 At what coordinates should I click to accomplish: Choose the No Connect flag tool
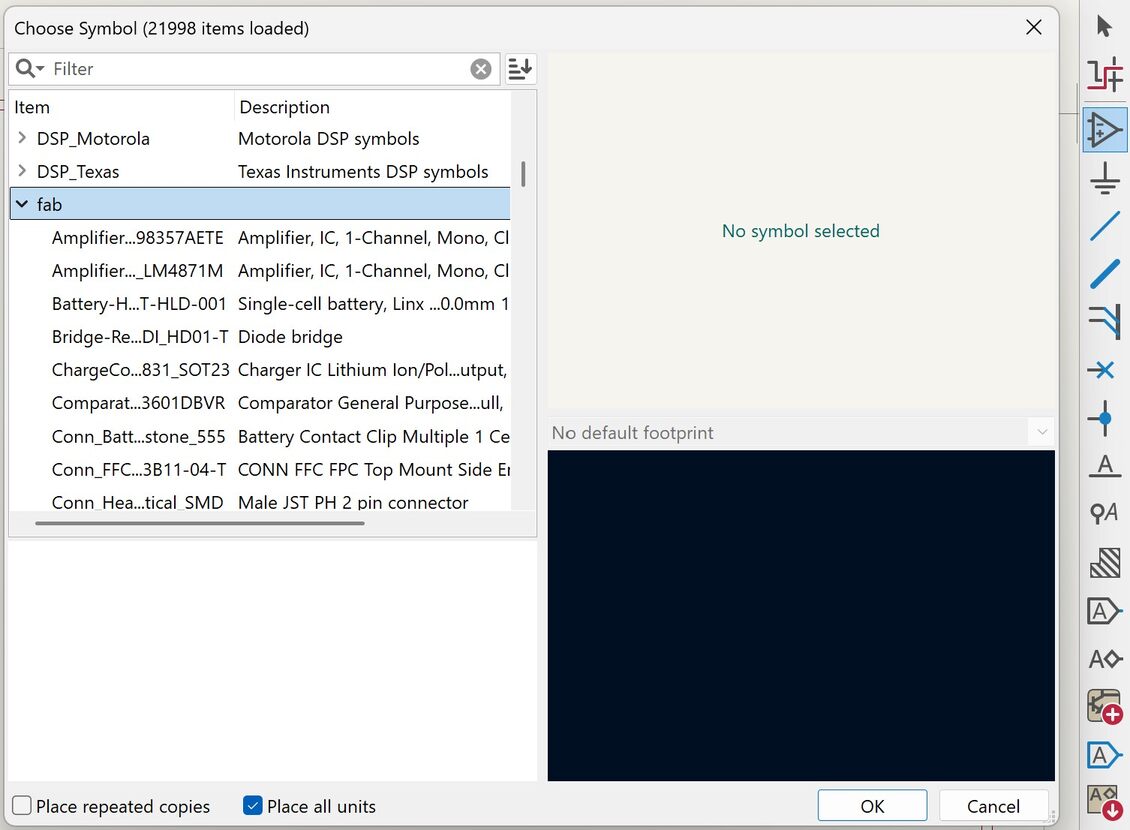(x=1103, y=370)
